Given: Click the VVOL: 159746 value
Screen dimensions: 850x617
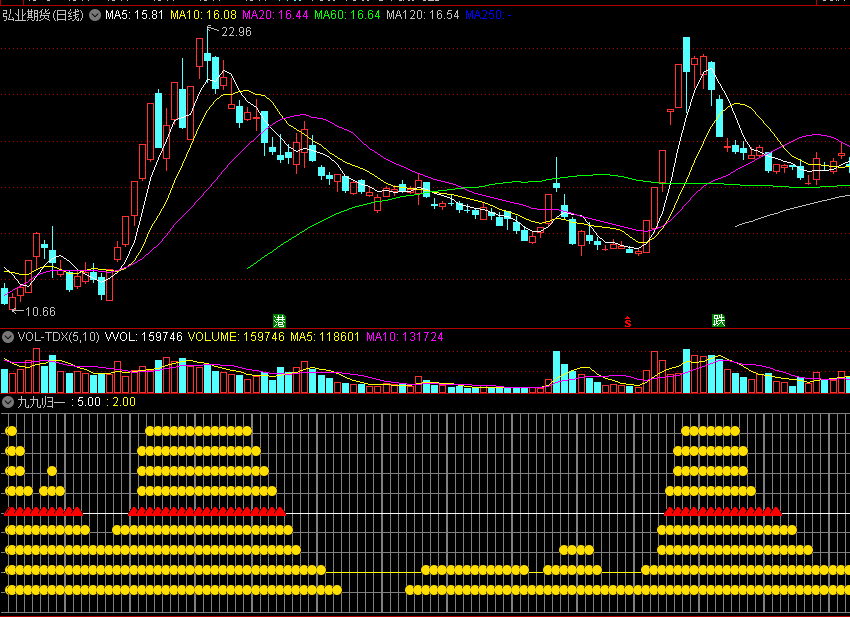Looking at the screenshot, I should [144, 337].
